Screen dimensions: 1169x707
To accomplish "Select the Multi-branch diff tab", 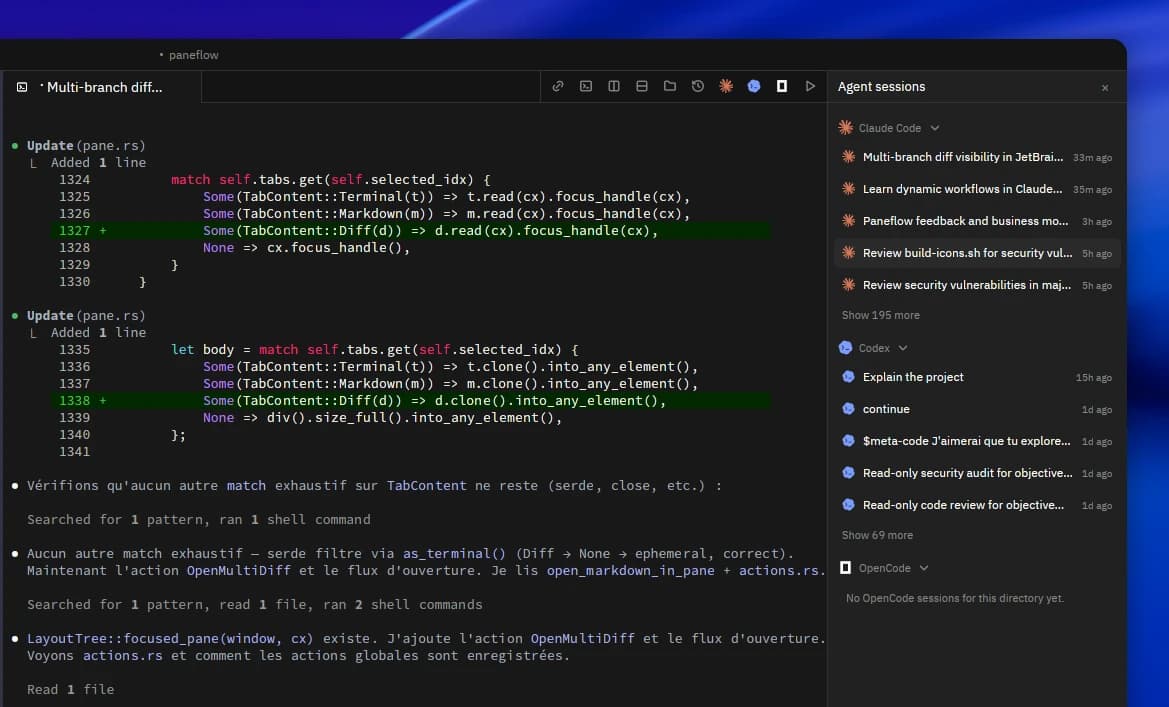I will (x=101, y=87).
